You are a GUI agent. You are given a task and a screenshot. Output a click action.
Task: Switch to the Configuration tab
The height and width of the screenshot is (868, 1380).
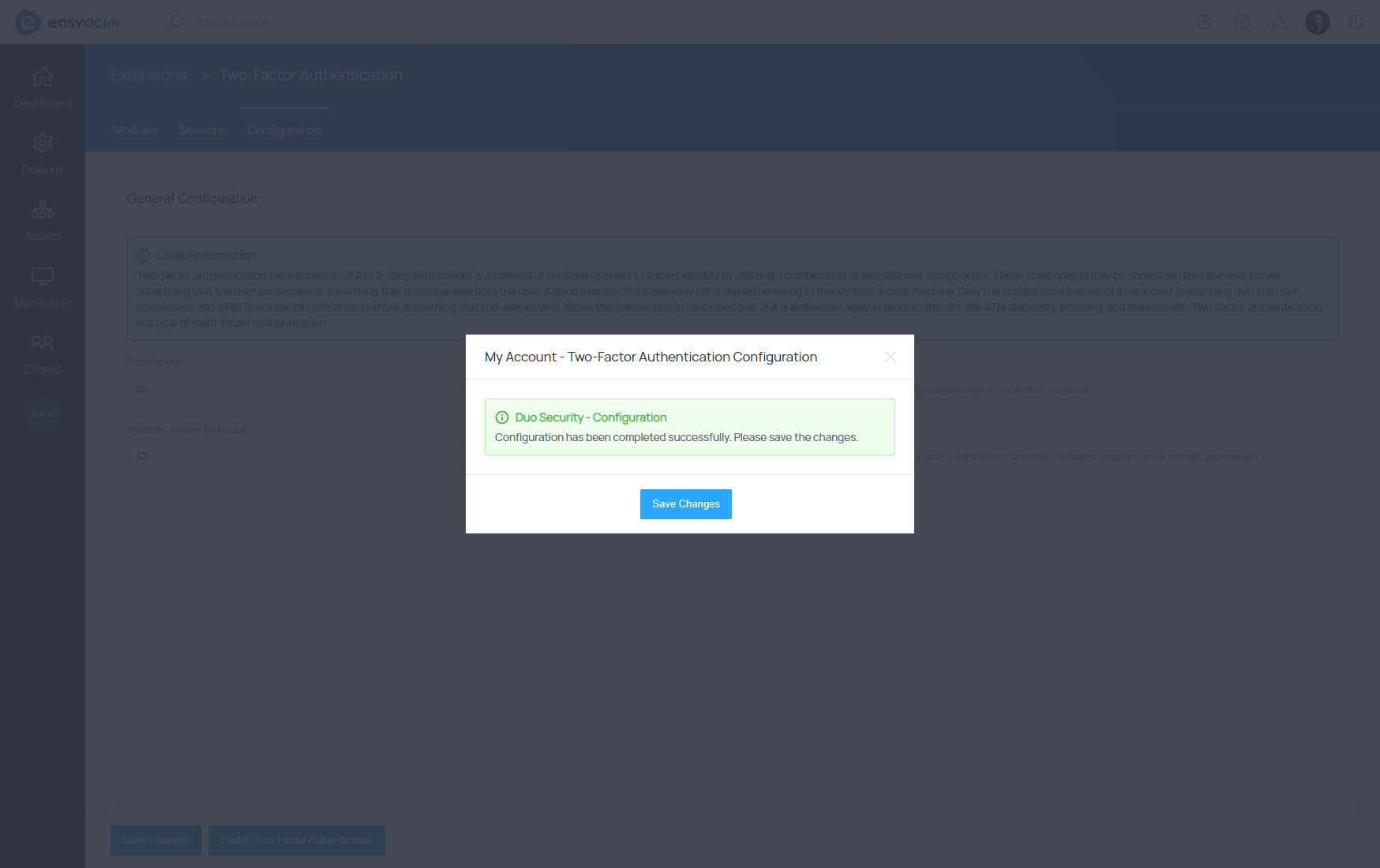(x=284, y=130)
